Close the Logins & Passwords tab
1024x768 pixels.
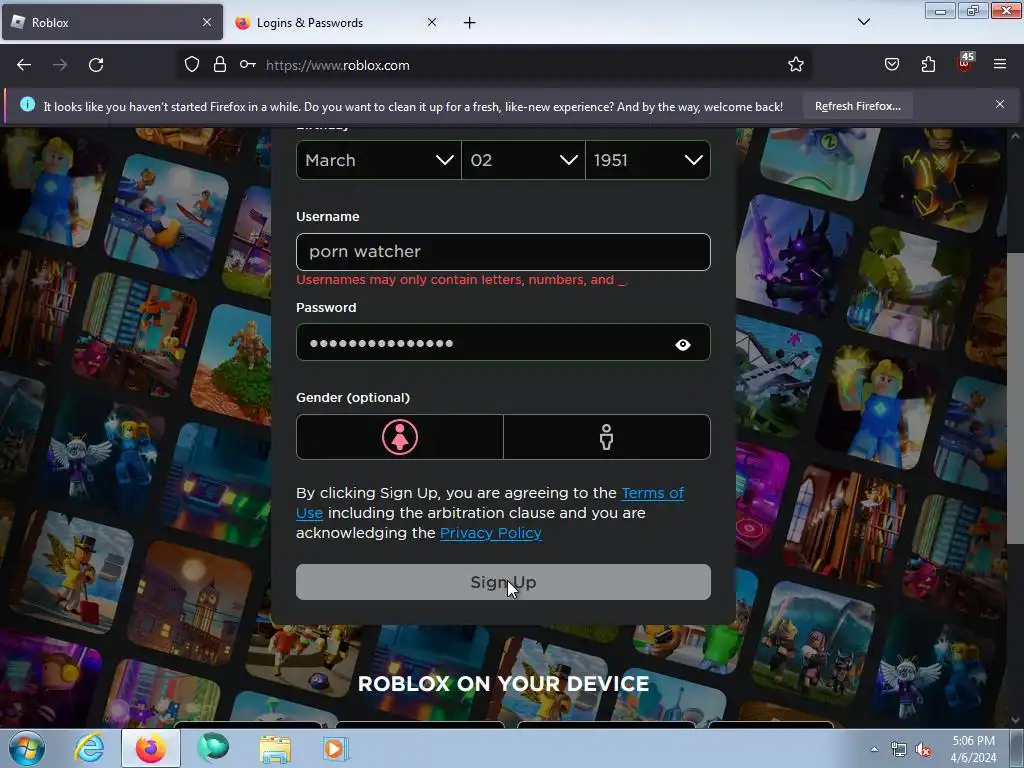[x=432, y=22]
